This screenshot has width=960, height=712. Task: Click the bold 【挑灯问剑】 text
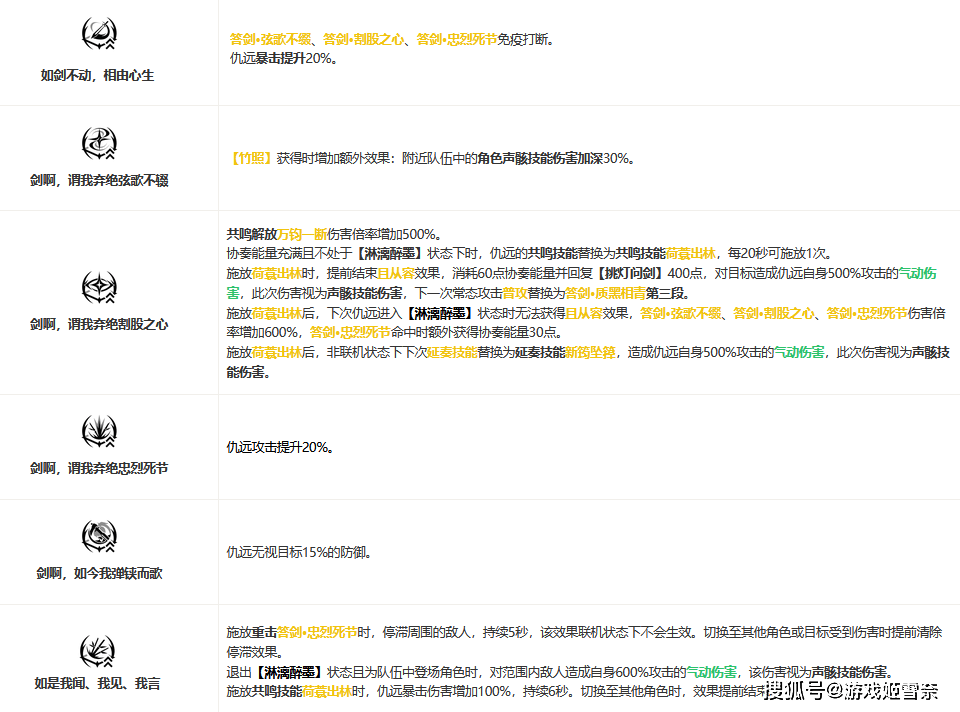tap(642, 273)
